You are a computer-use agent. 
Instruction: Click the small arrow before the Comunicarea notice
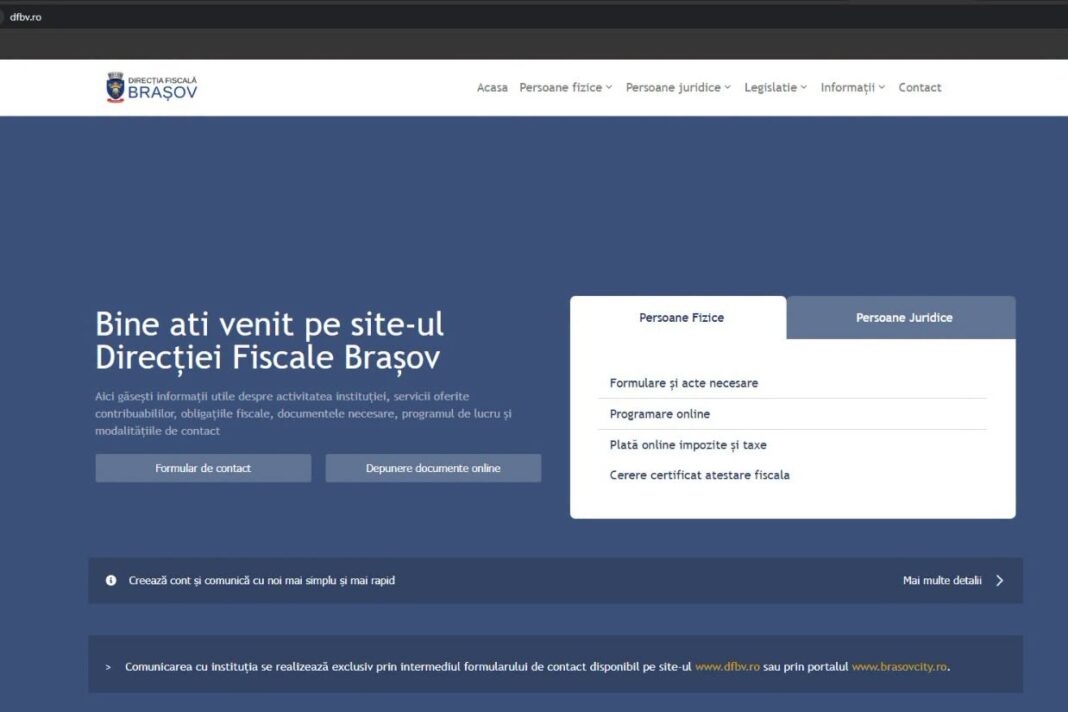(108, 667)
